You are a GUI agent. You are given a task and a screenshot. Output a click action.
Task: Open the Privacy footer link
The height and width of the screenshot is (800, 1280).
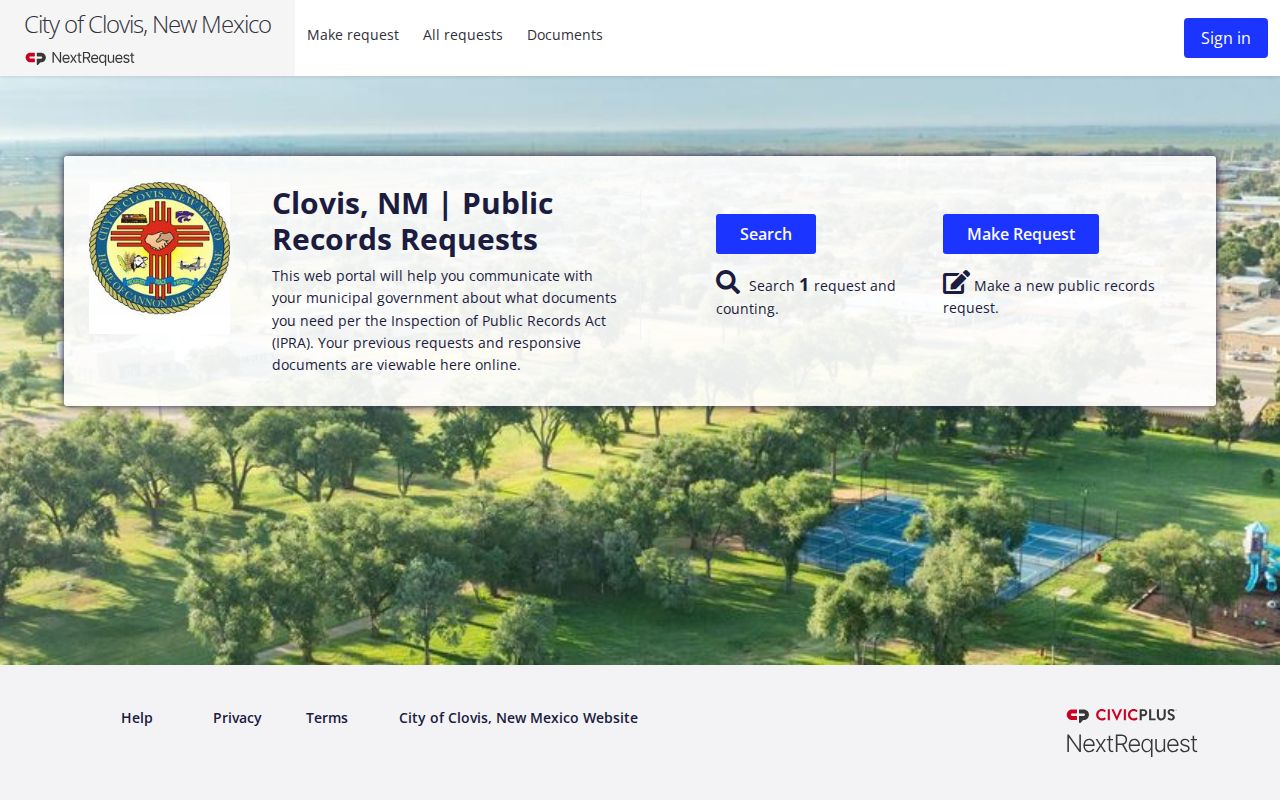[x=237, y=718]
